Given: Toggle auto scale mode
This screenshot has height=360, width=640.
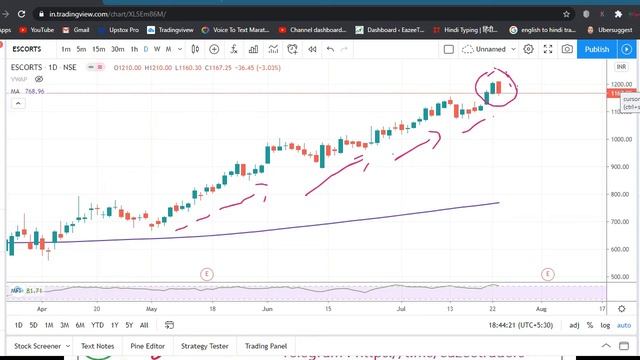Looking at the screenshot, I should [624, 325].
